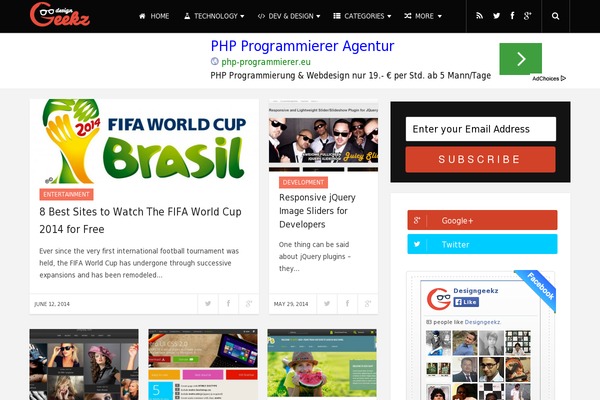This screenshot has height=400, width=600.
Task: Open the Twitter icon in header
Action: coord(496,16)
